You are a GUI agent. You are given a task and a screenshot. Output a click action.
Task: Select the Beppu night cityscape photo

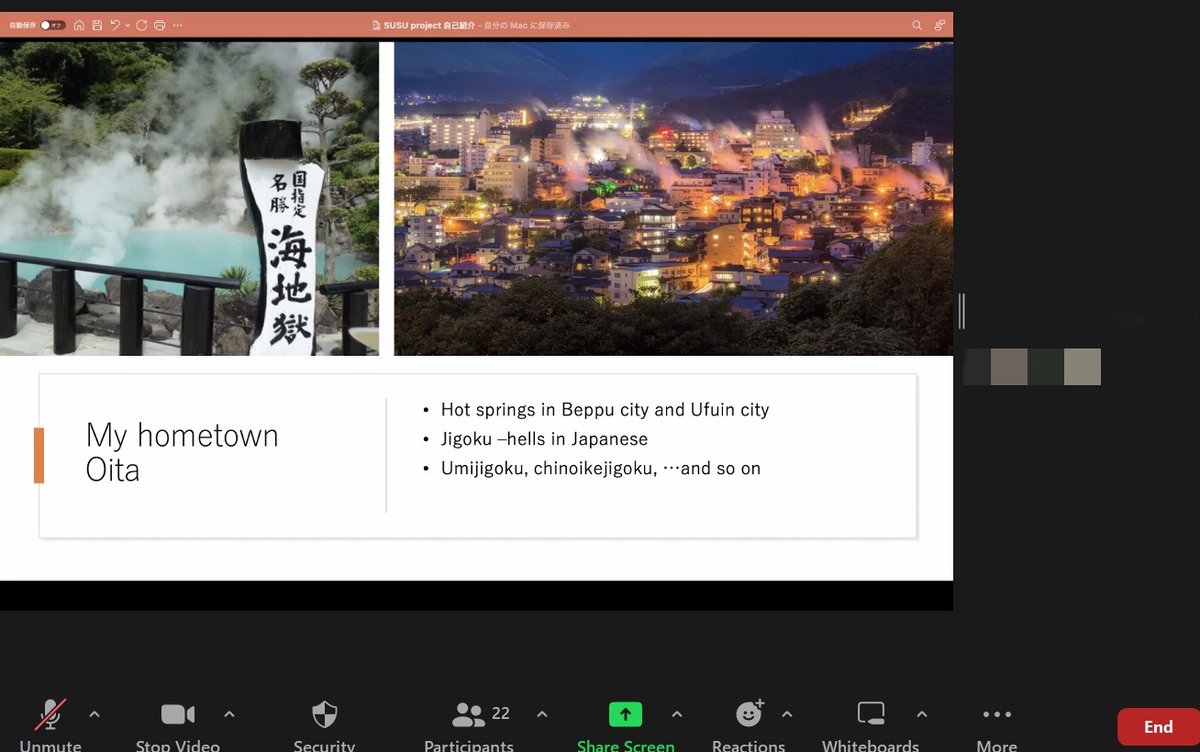click(x=673, y=198)
